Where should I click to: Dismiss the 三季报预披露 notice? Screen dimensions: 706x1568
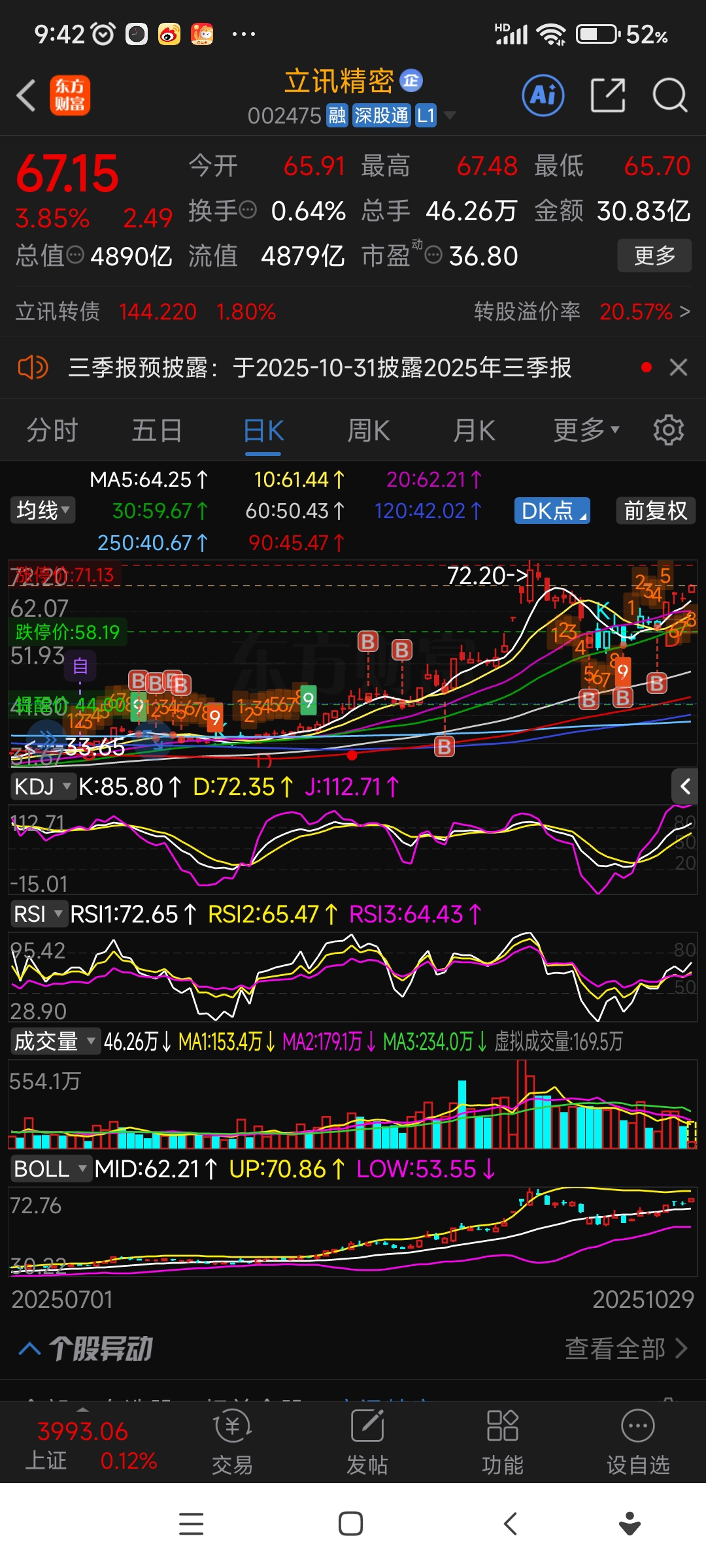(679, 367)
